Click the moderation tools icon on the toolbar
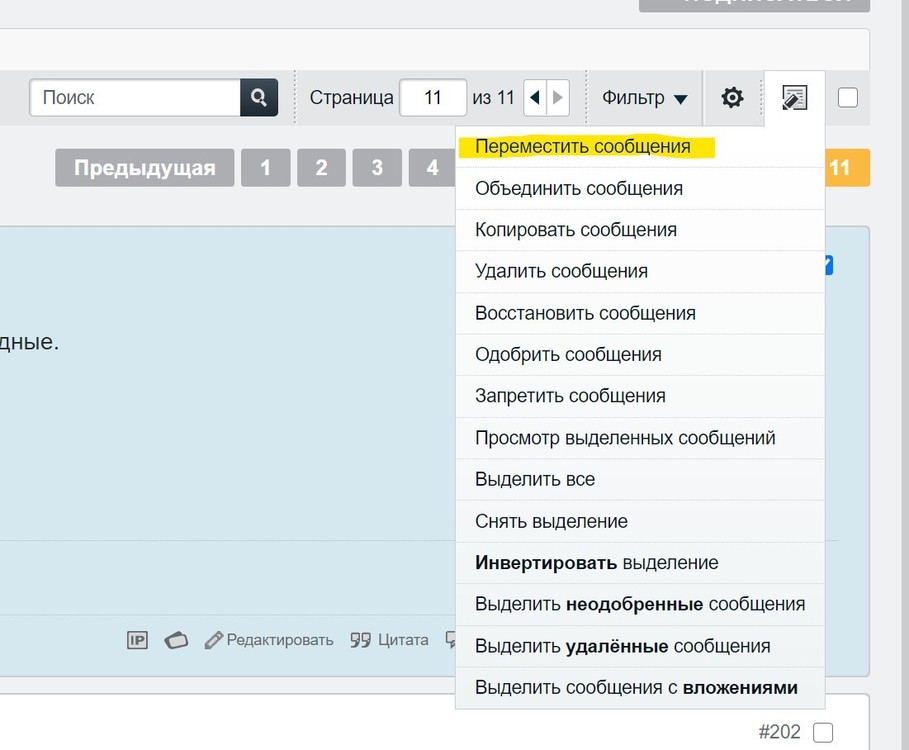 click(x=794, y=97)
